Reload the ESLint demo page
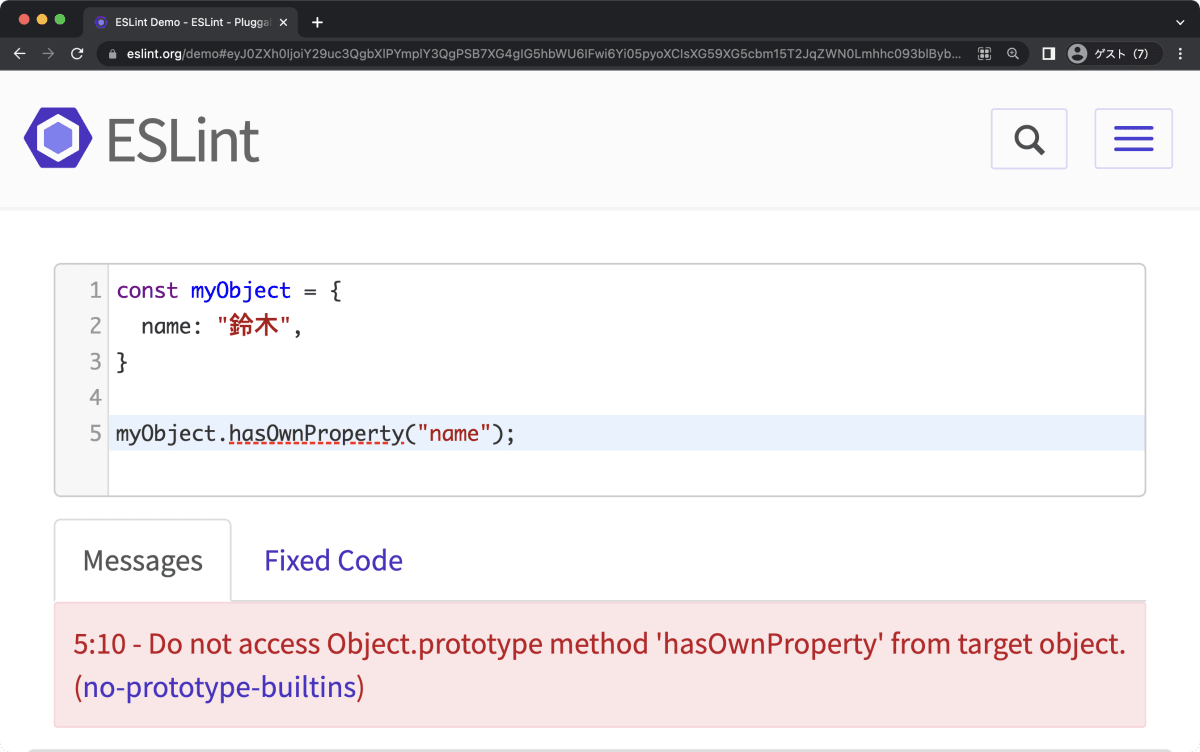1200x752 pixels. (77, 54)
